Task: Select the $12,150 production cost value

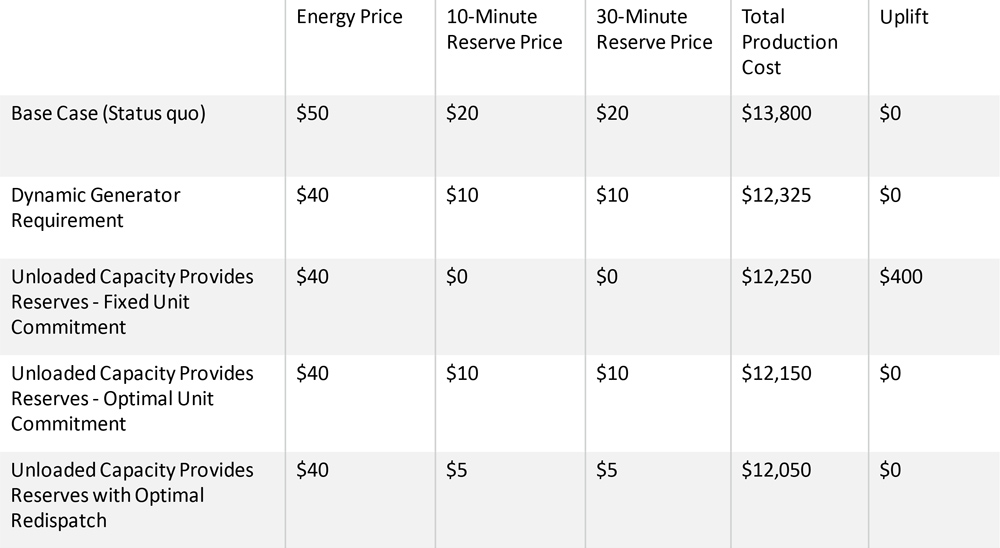Action: 776,373
